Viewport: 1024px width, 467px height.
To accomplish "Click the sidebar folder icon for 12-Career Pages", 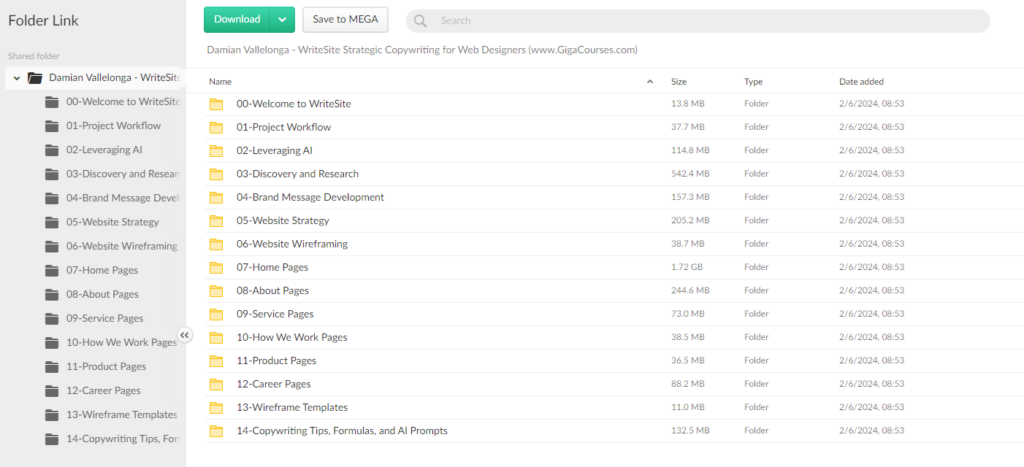I will click(52, 391).
